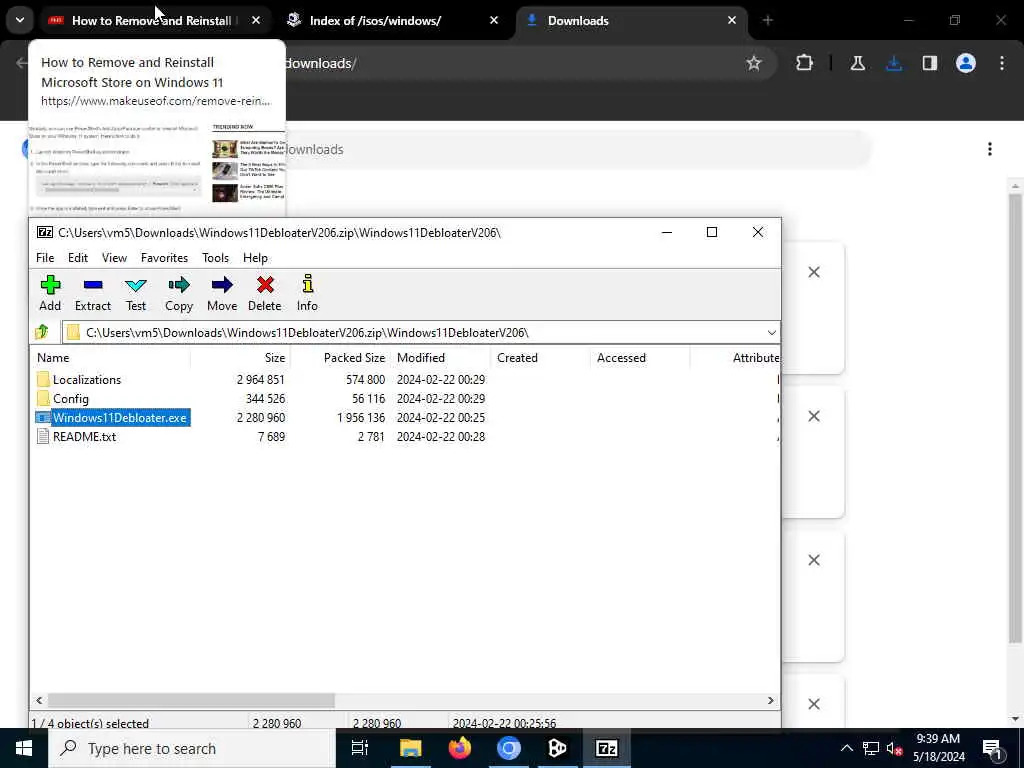Image resolution: width=1024 pixels, height=768 pixels.
Task: Click the muted volume tray icon
Action: pyautogui.click(x=893, y=748)
